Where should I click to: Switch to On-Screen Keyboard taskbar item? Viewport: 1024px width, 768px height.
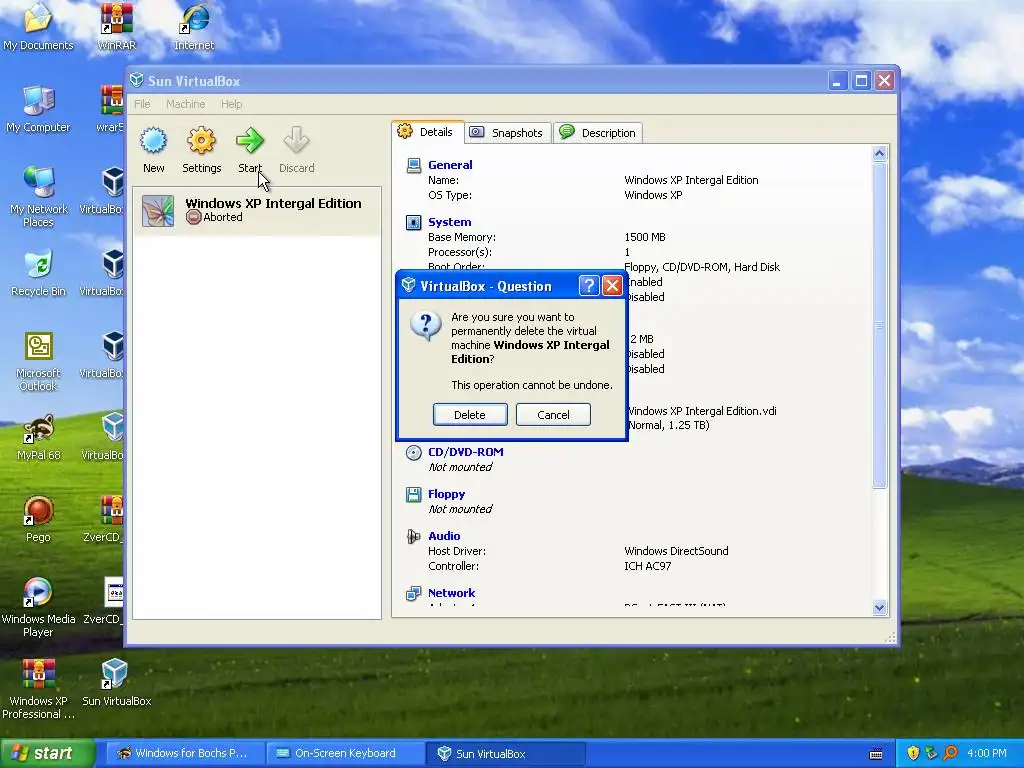point(345,753)
